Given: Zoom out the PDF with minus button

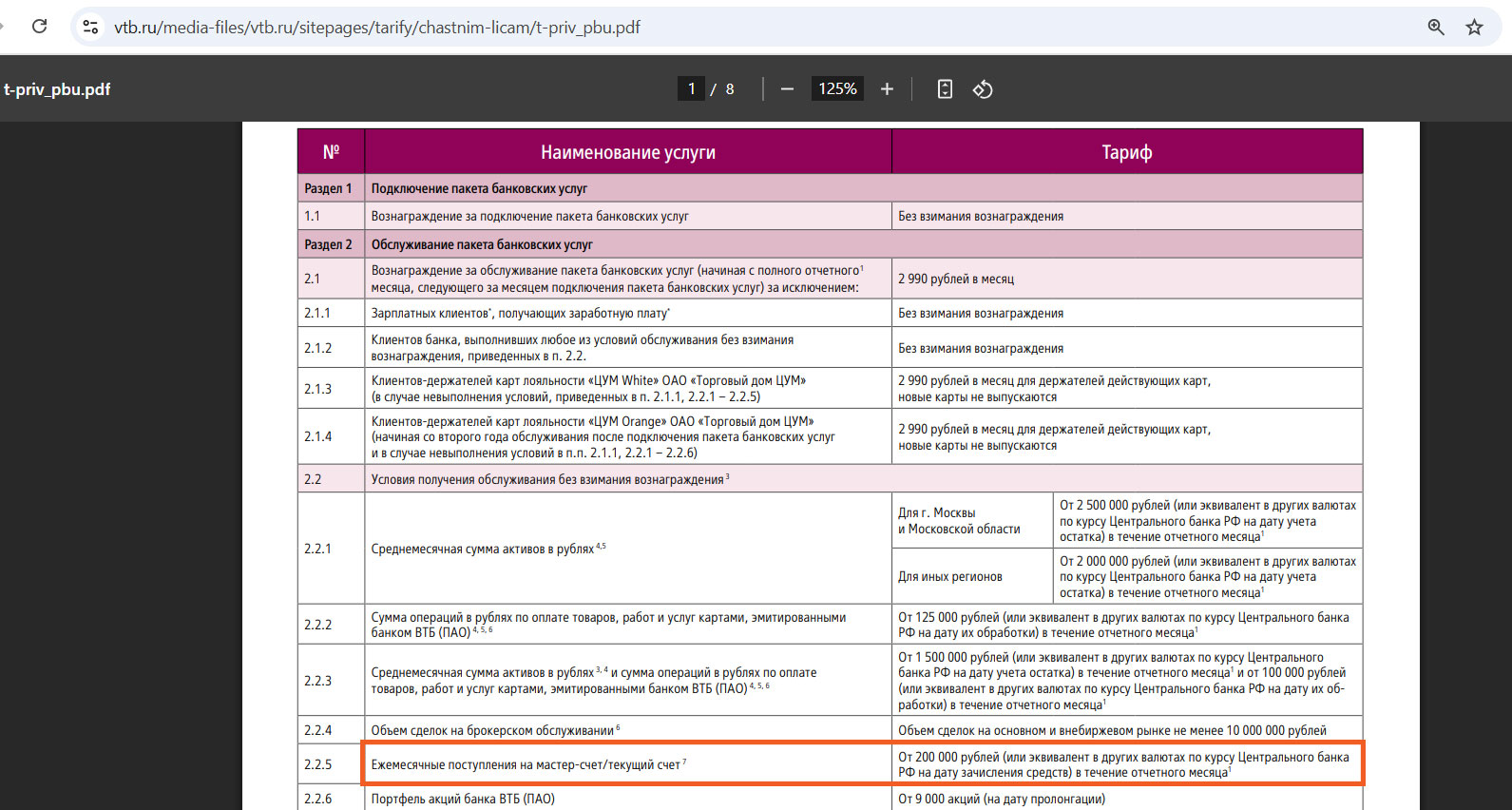Looking at the screenshot, I should (787, 88).
